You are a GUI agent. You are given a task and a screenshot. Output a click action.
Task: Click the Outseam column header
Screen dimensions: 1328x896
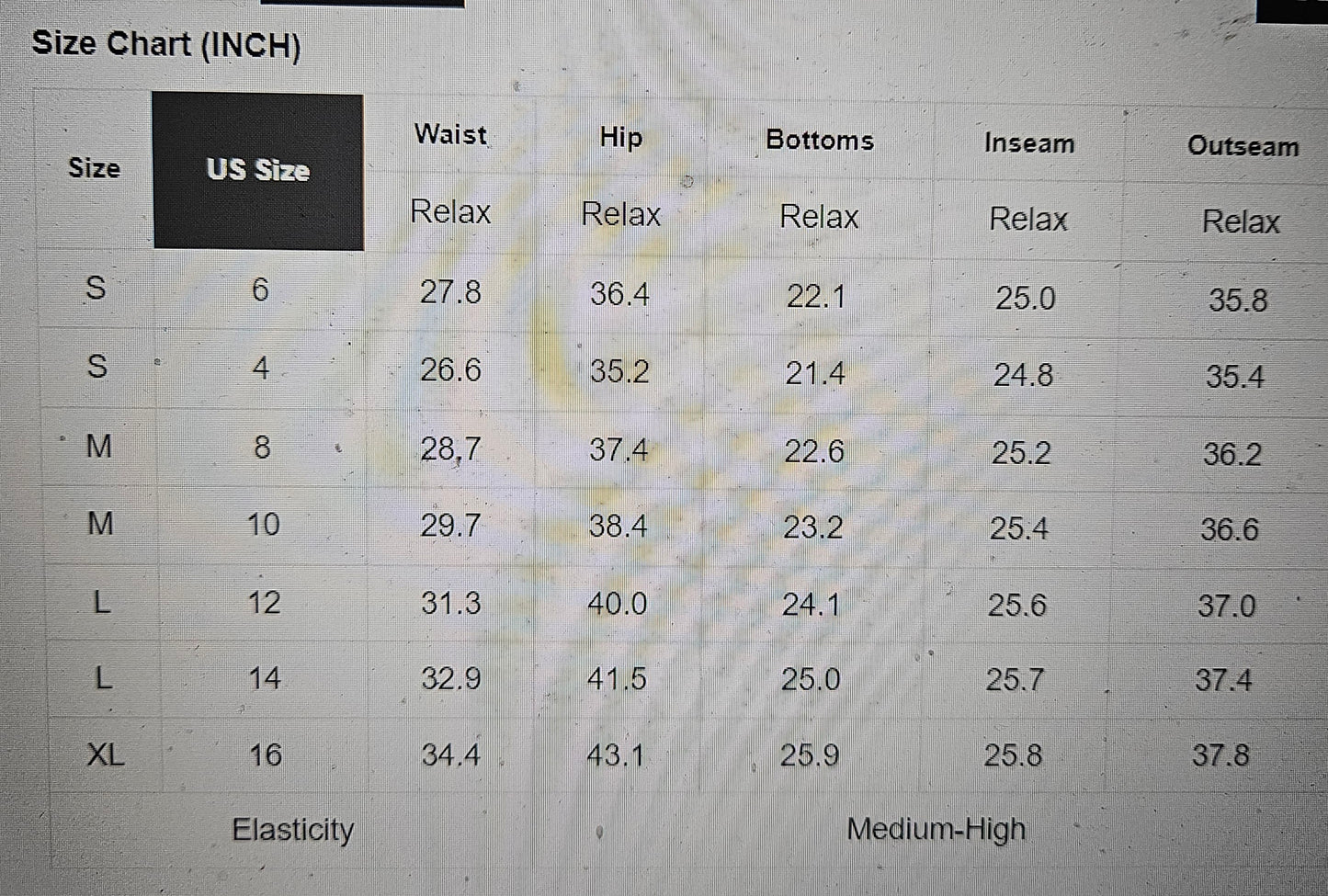click(1243, 146)
